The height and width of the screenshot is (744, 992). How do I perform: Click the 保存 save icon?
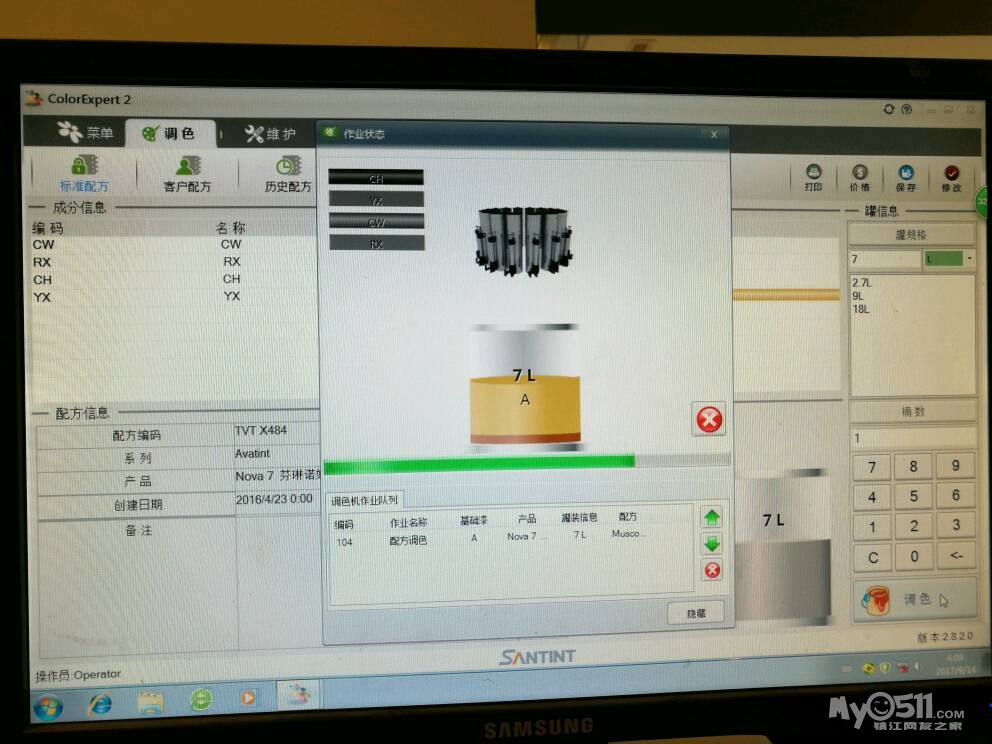(x=905, y=177)
